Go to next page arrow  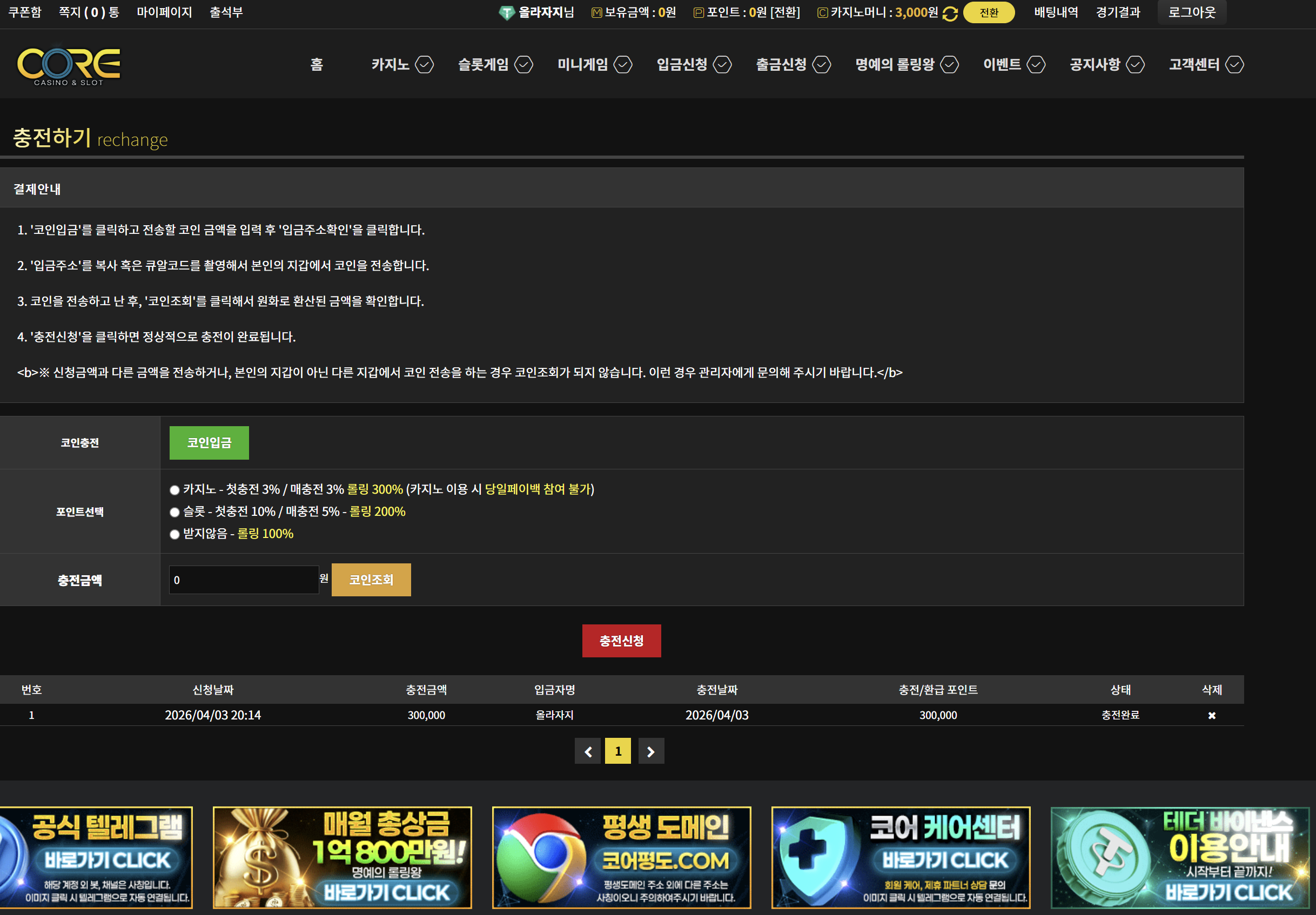click(651, 751)
